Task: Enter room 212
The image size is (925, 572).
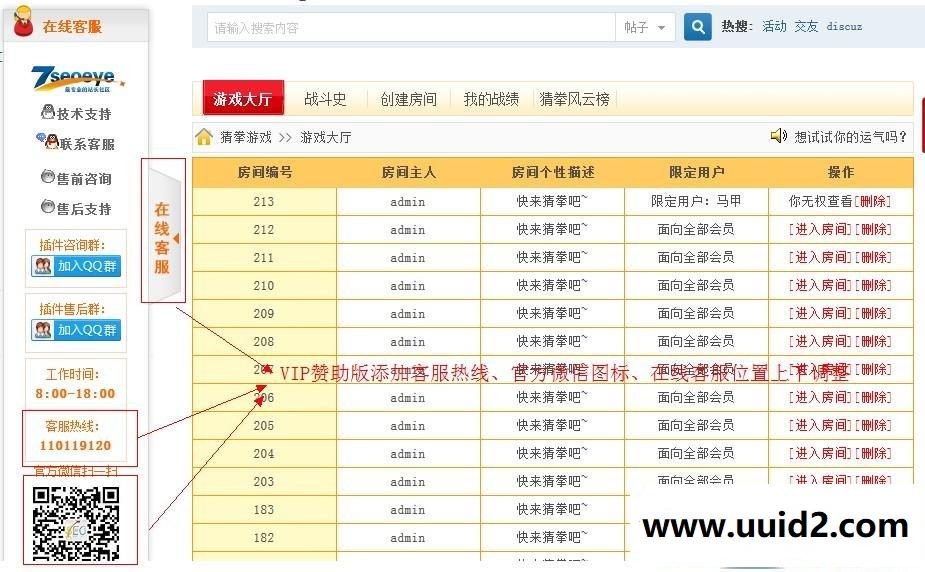Action: (x=820, y=229)
